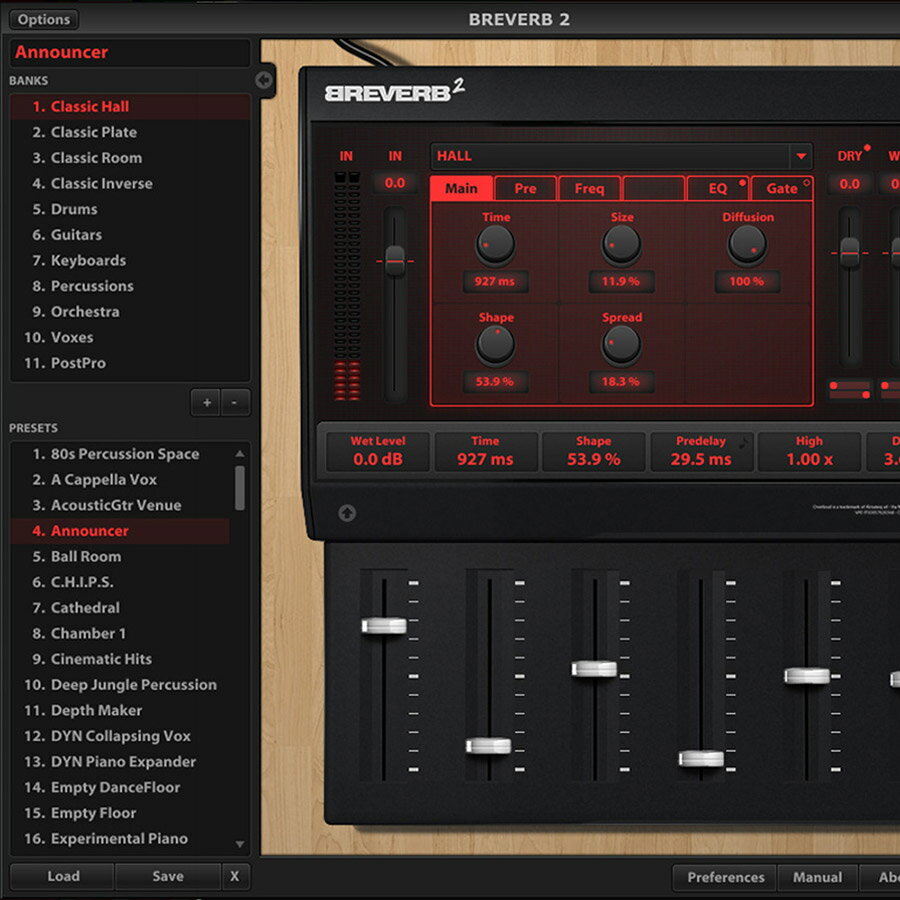Remove the bank with minus button
The width and height of the screenshot is (900, 900).
tap(235, 402)
